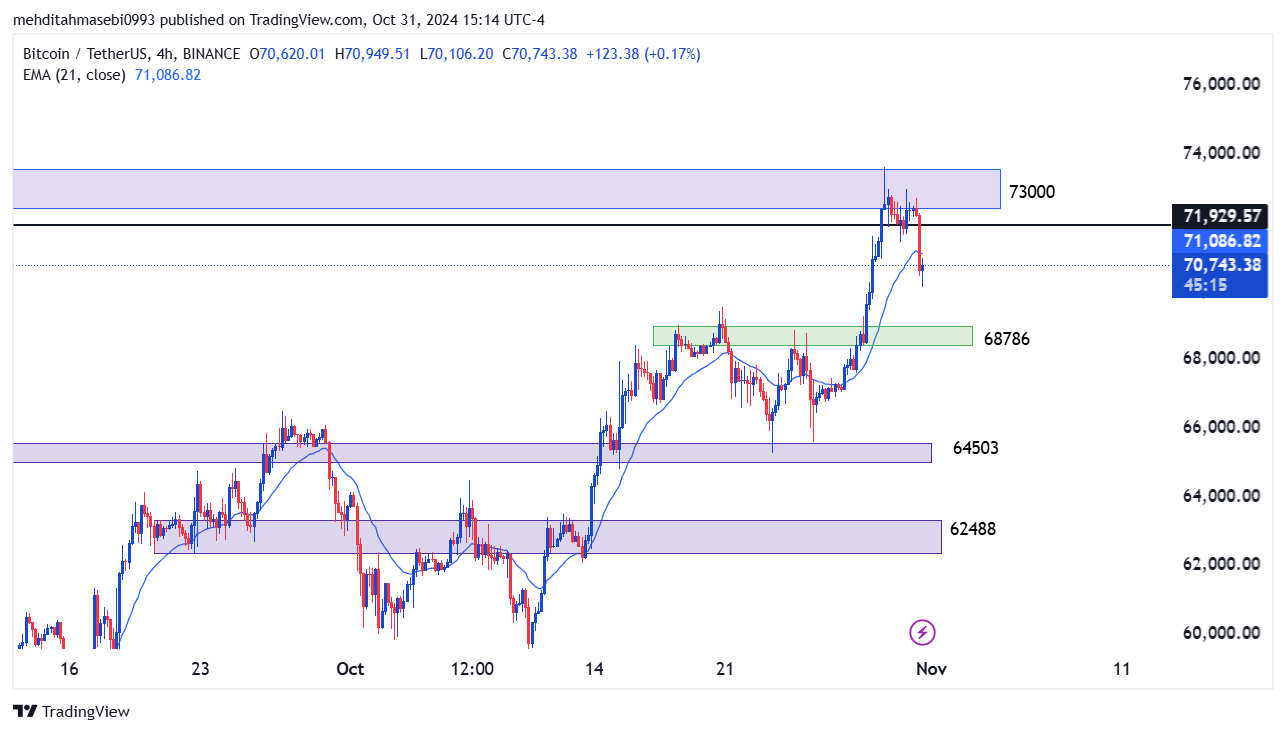Image resolution: width=1286 pixels, height=733 pixels.
Task: Click the high price H70,949.51 value
Action: click(372, 54)
